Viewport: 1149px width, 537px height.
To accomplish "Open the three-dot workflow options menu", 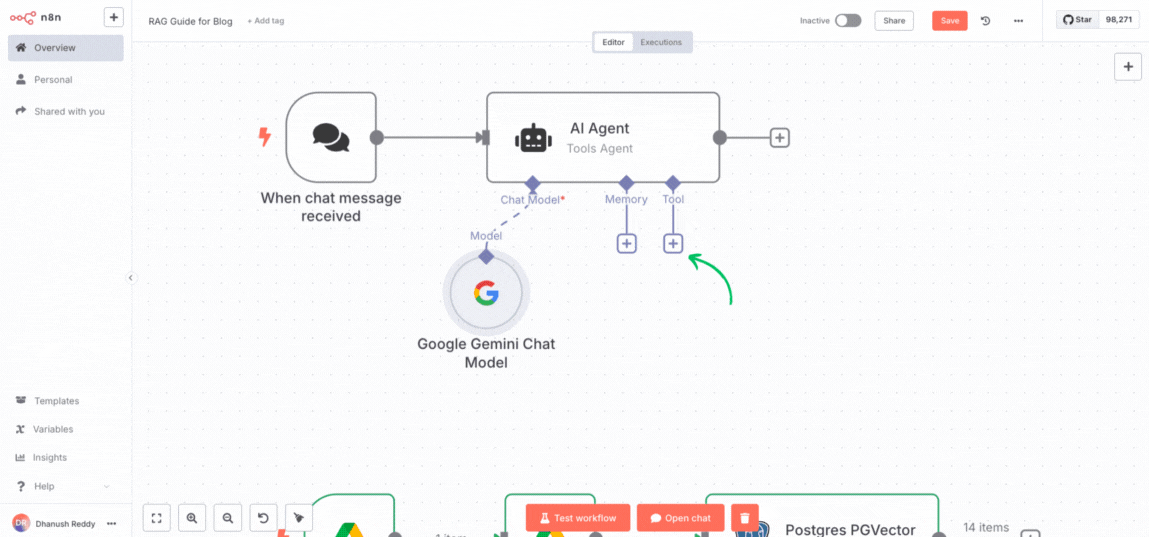I will tap(1018, 21).
